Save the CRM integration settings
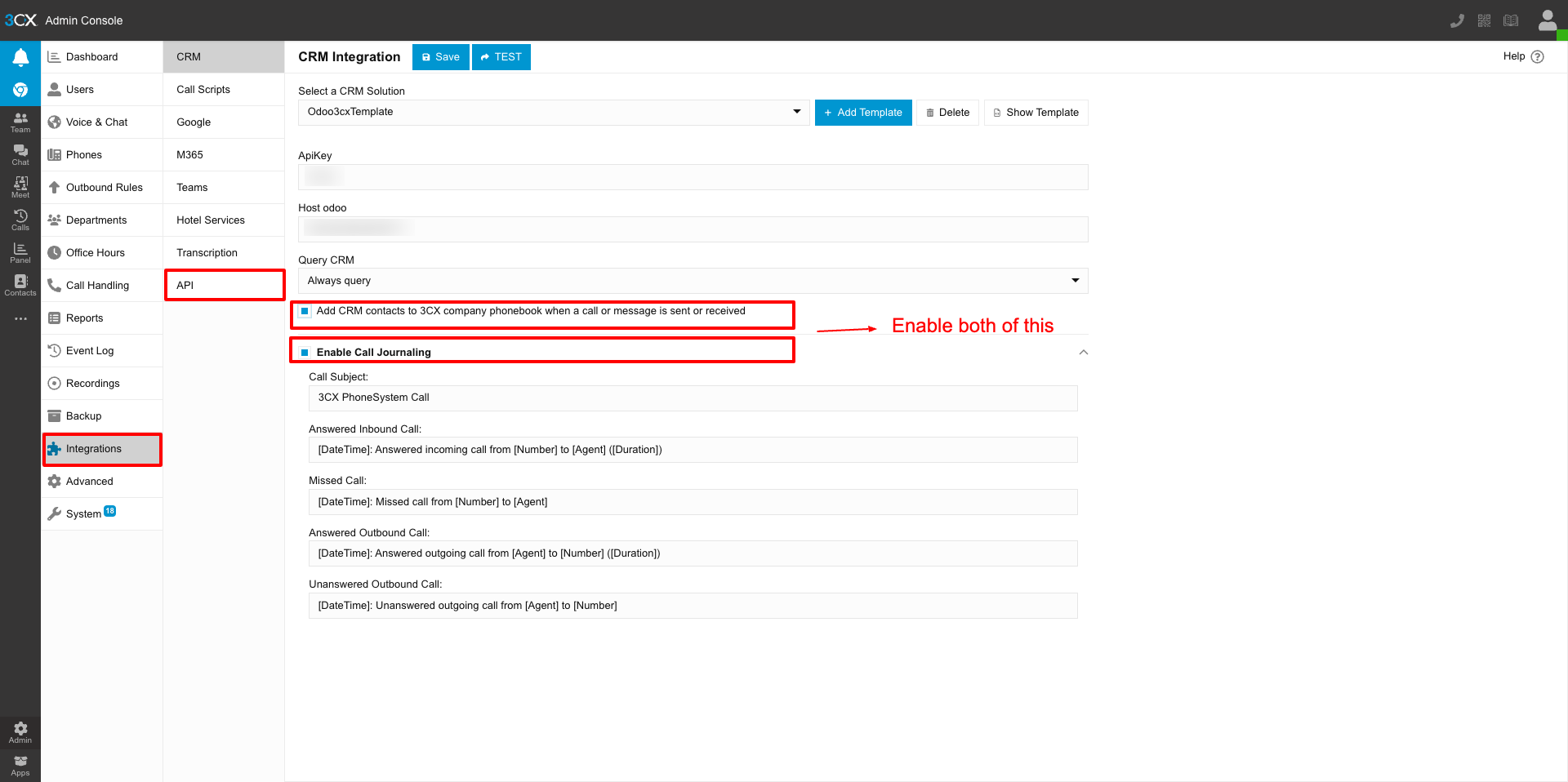Image resolution: width=1568 pixels, height=782 pixels. (x=441, y=57)
